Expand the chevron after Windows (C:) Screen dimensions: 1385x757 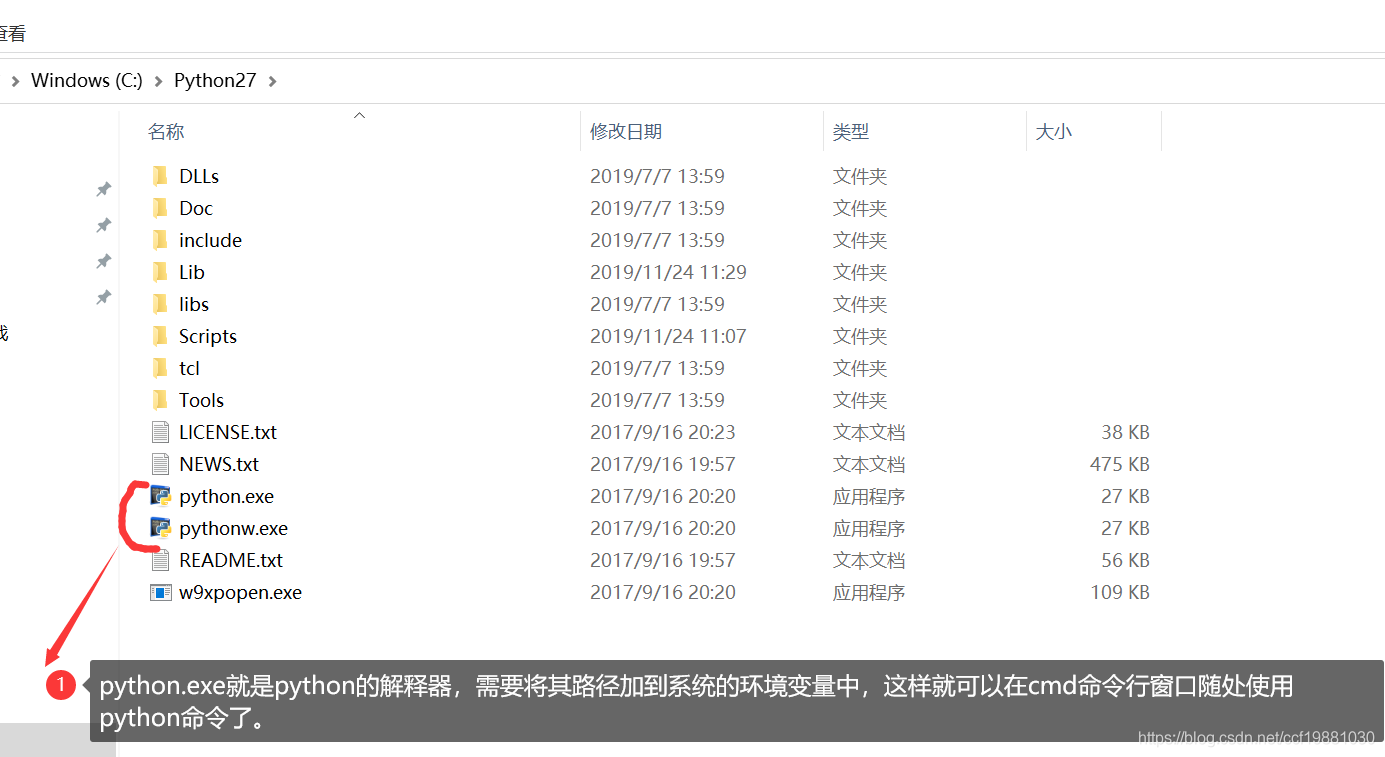click(x=156, y=80)
